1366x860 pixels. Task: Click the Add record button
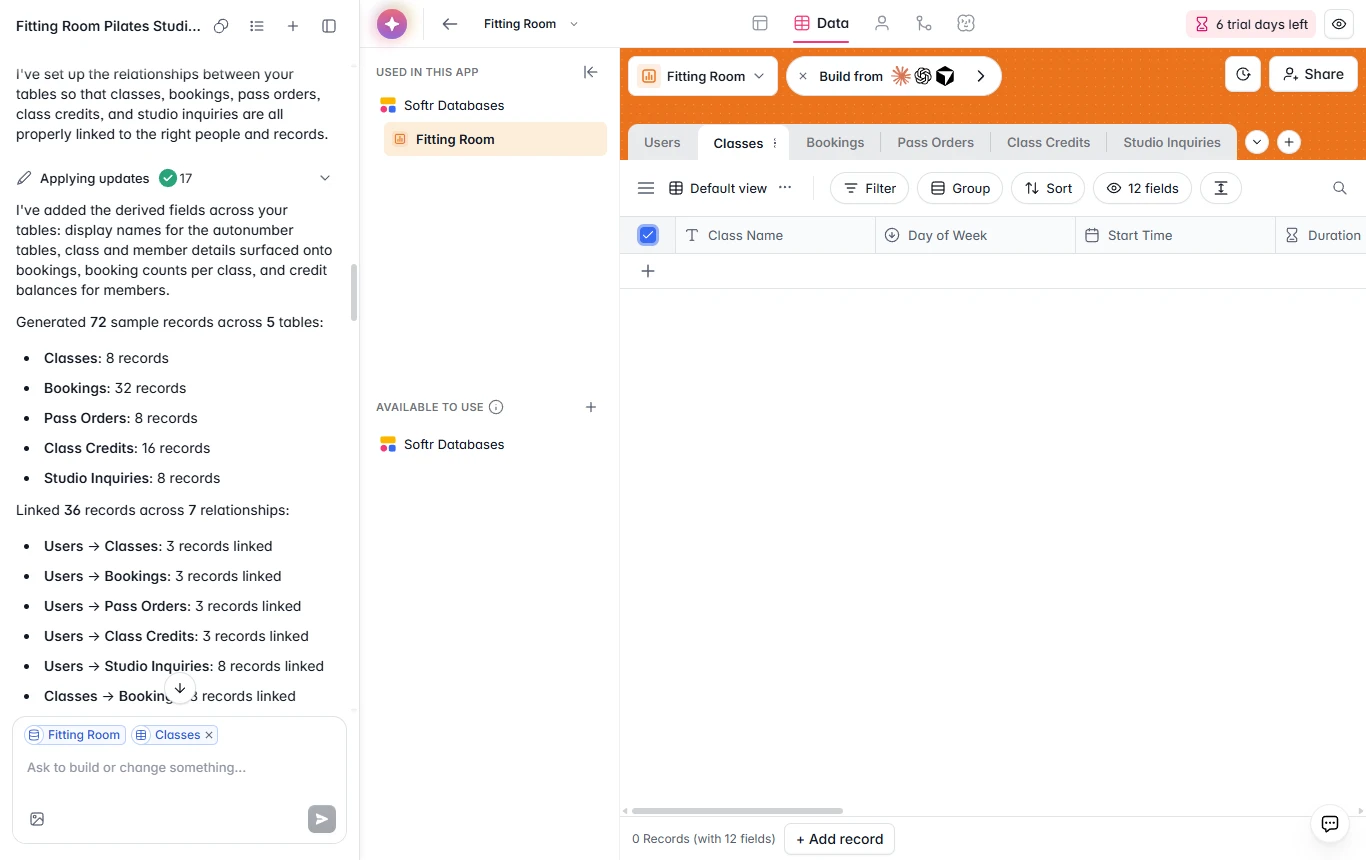pyautogui.click(x=840, y=839)
